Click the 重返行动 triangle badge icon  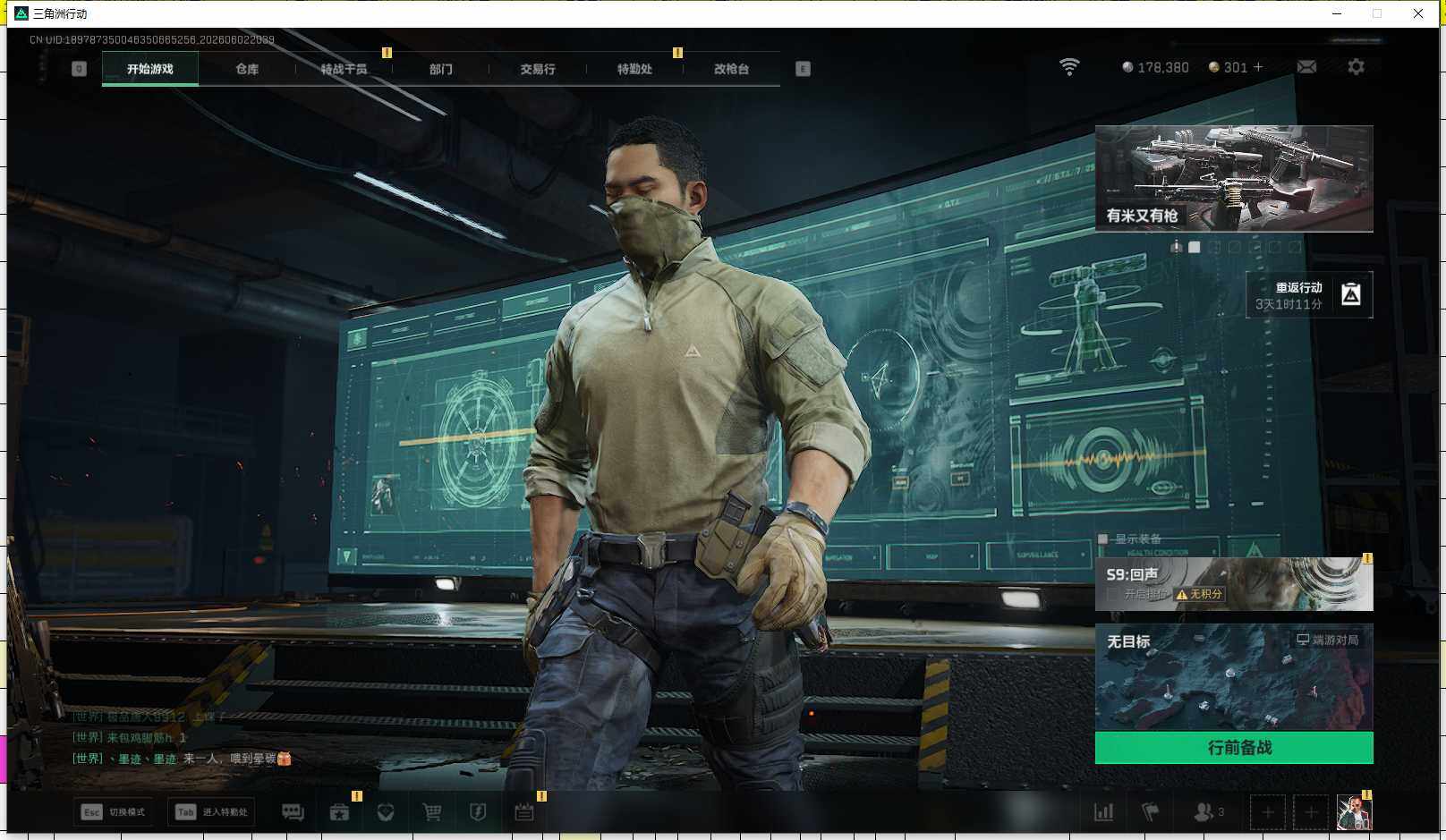click(1351, 294)
